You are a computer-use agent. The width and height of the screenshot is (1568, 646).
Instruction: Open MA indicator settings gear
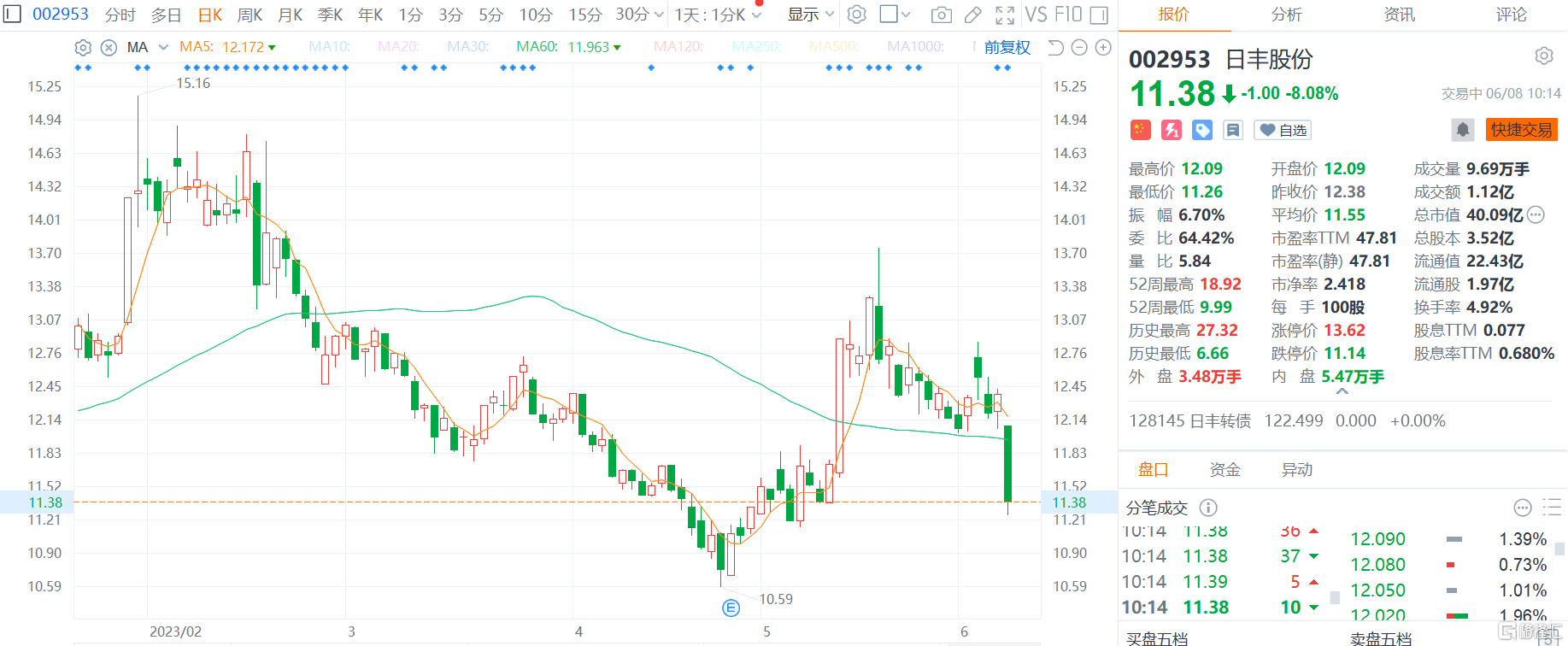coord(83,48)
